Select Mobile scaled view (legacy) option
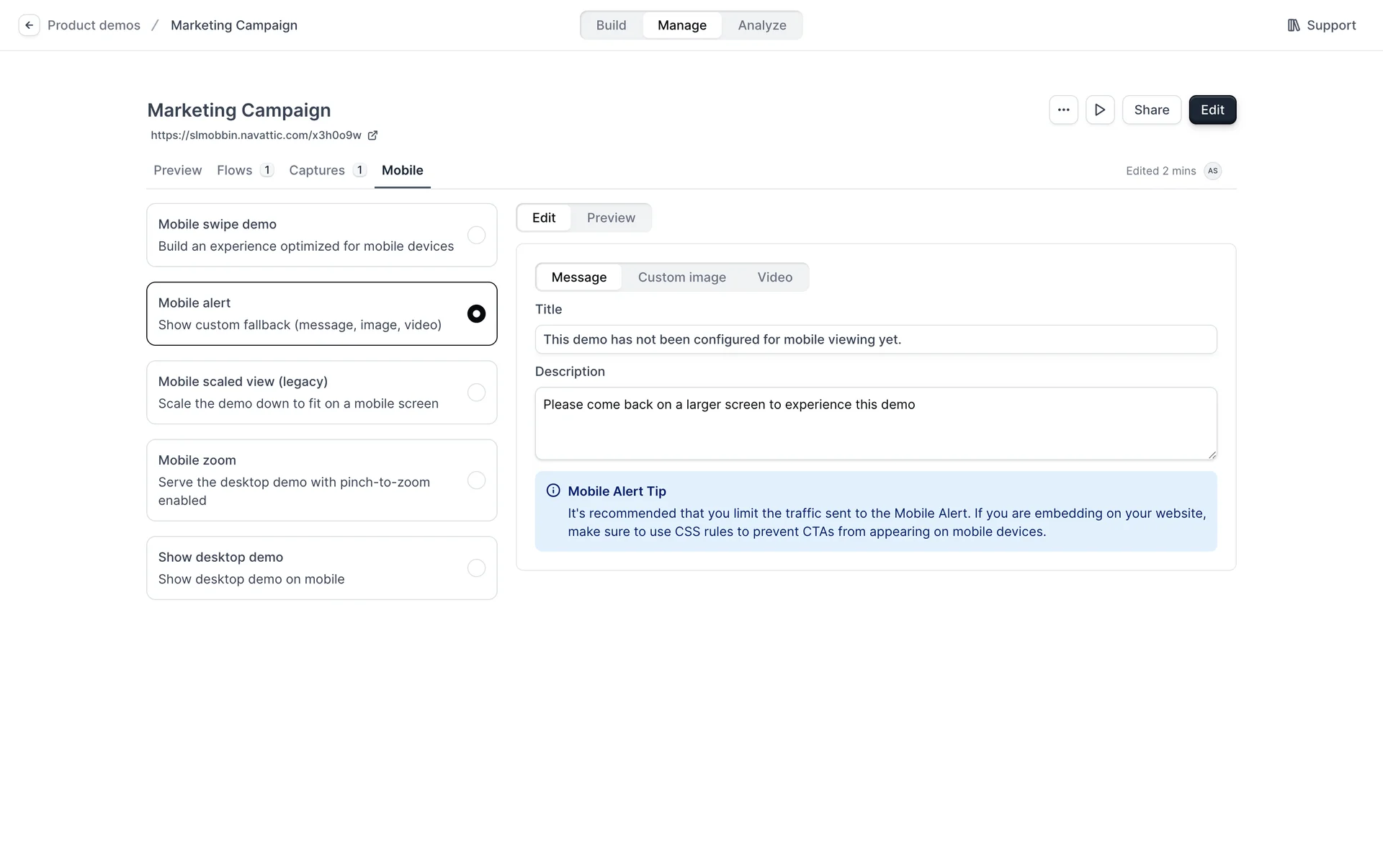Viewport: 1383px width, 868px height. [x=476, y=393]
